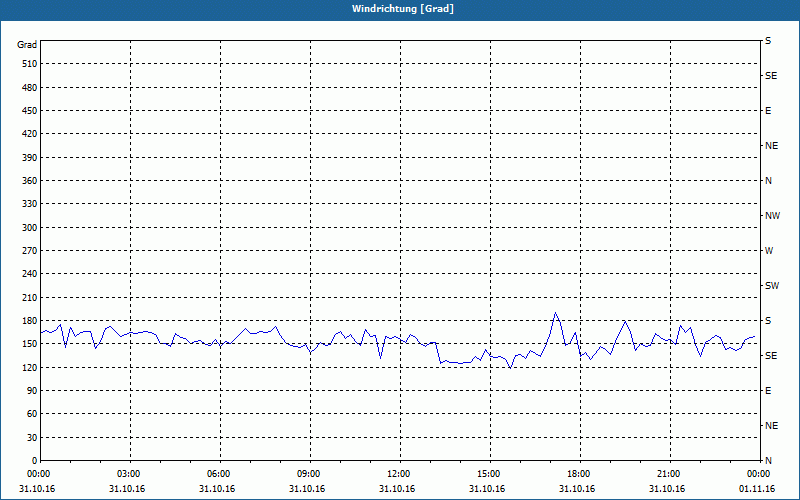Select the 390 y-axis value

pyautogui.click(x=30, y=158)
